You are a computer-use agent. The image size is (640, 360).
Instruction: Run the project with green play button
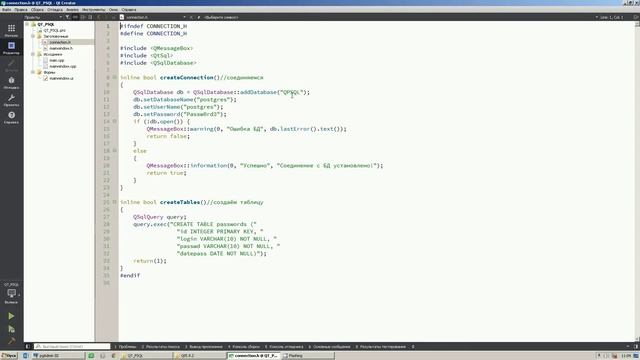(x=11, y=316)
